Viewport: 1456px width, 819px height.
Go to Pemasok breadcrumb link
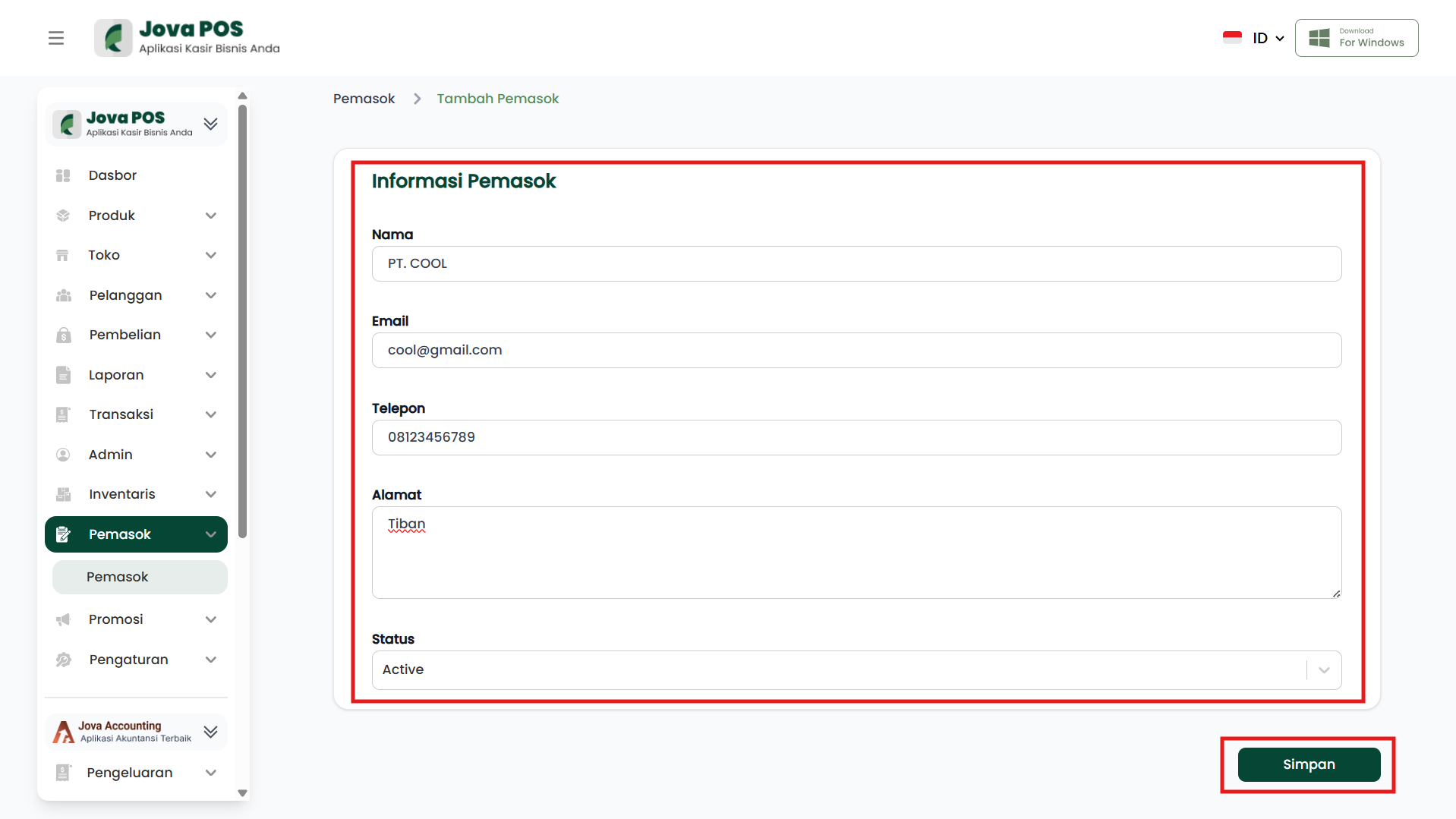(364, 99)
